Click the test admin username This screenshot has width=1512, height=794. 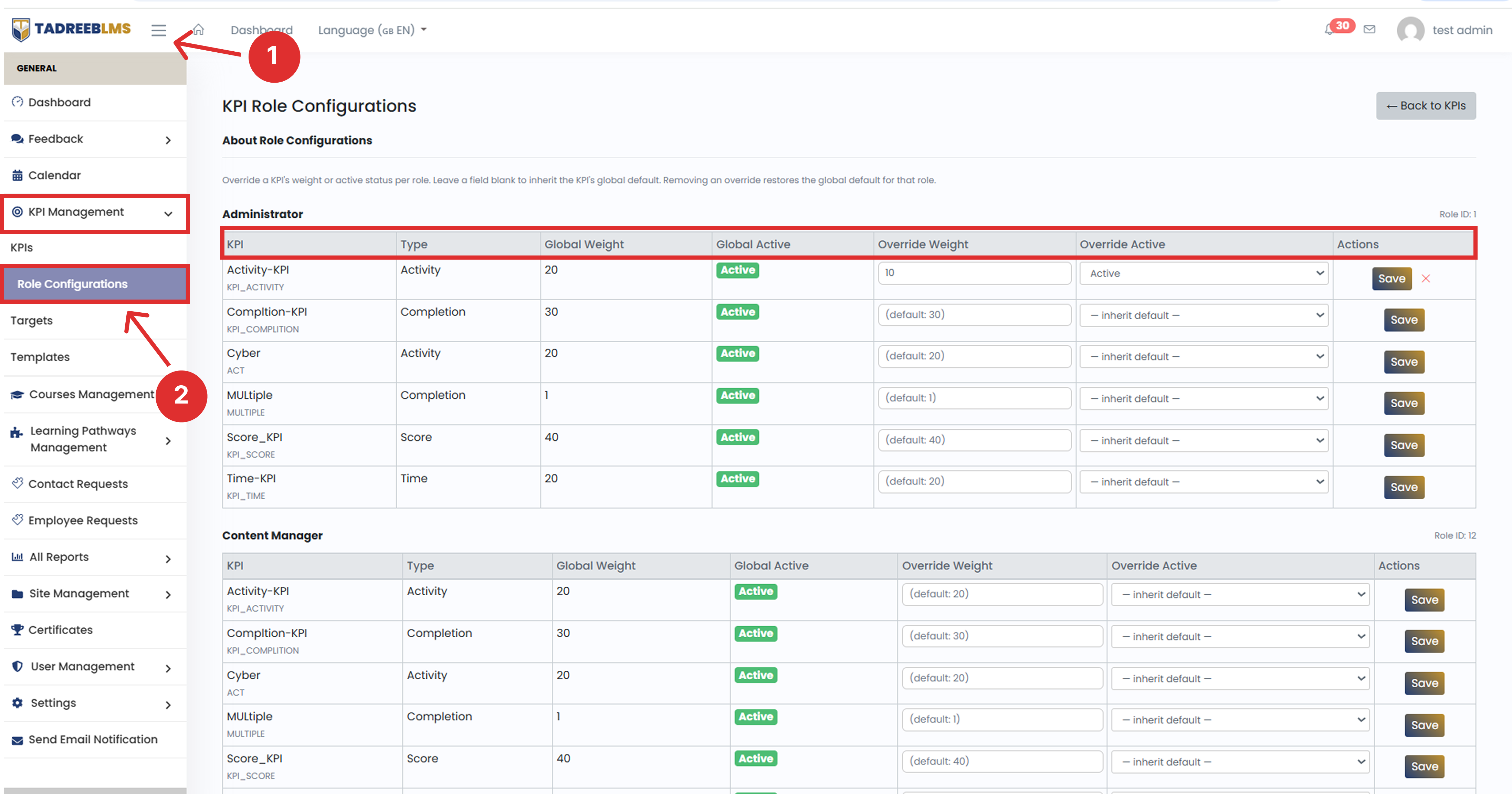1462,30
